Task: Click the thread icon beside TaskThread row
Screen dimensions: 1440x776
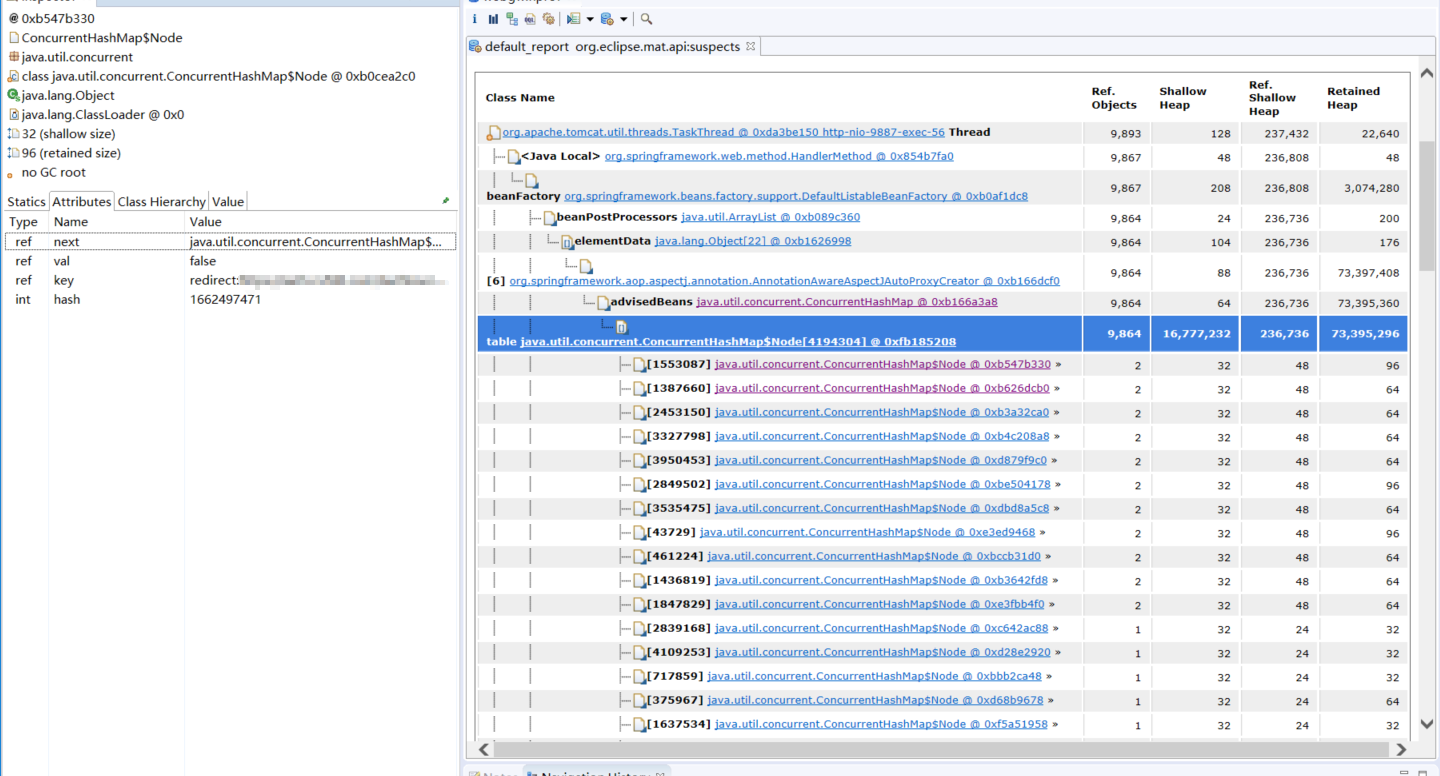Action: [494, 133]
